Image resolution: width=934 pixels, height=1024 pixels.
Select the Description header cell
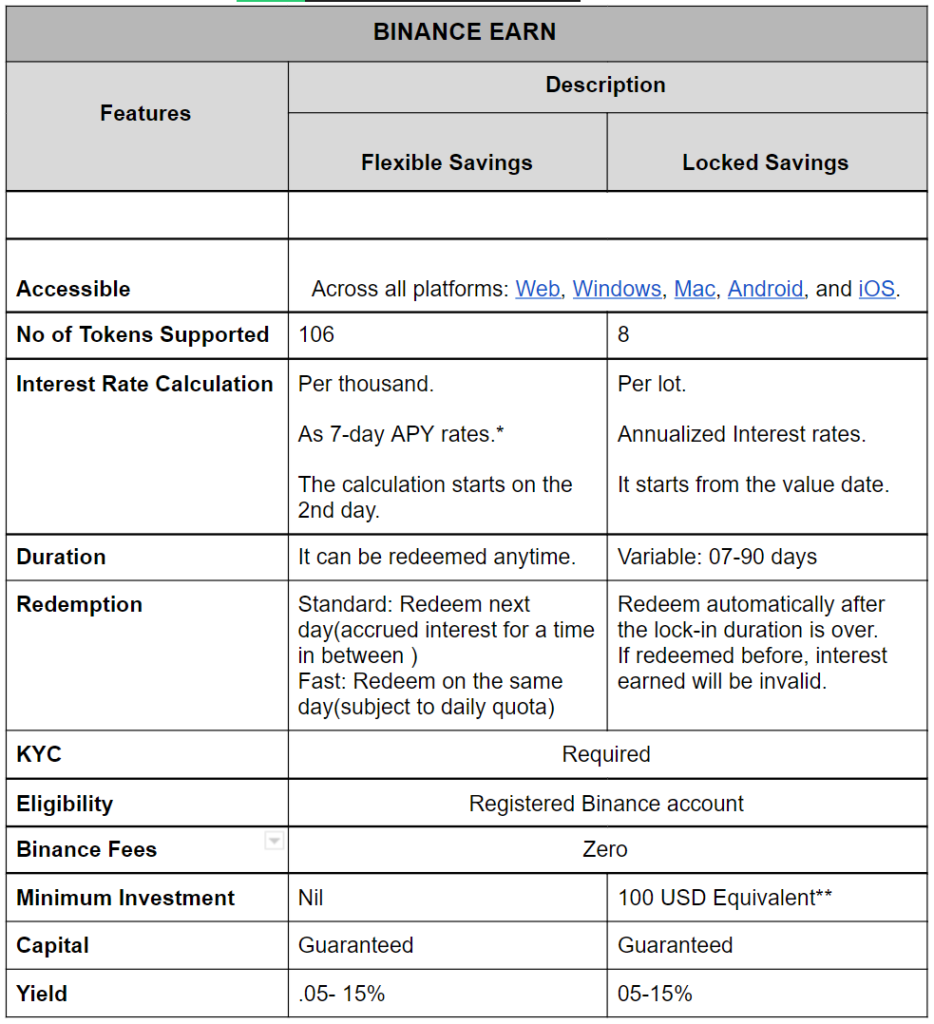point(607,87)
